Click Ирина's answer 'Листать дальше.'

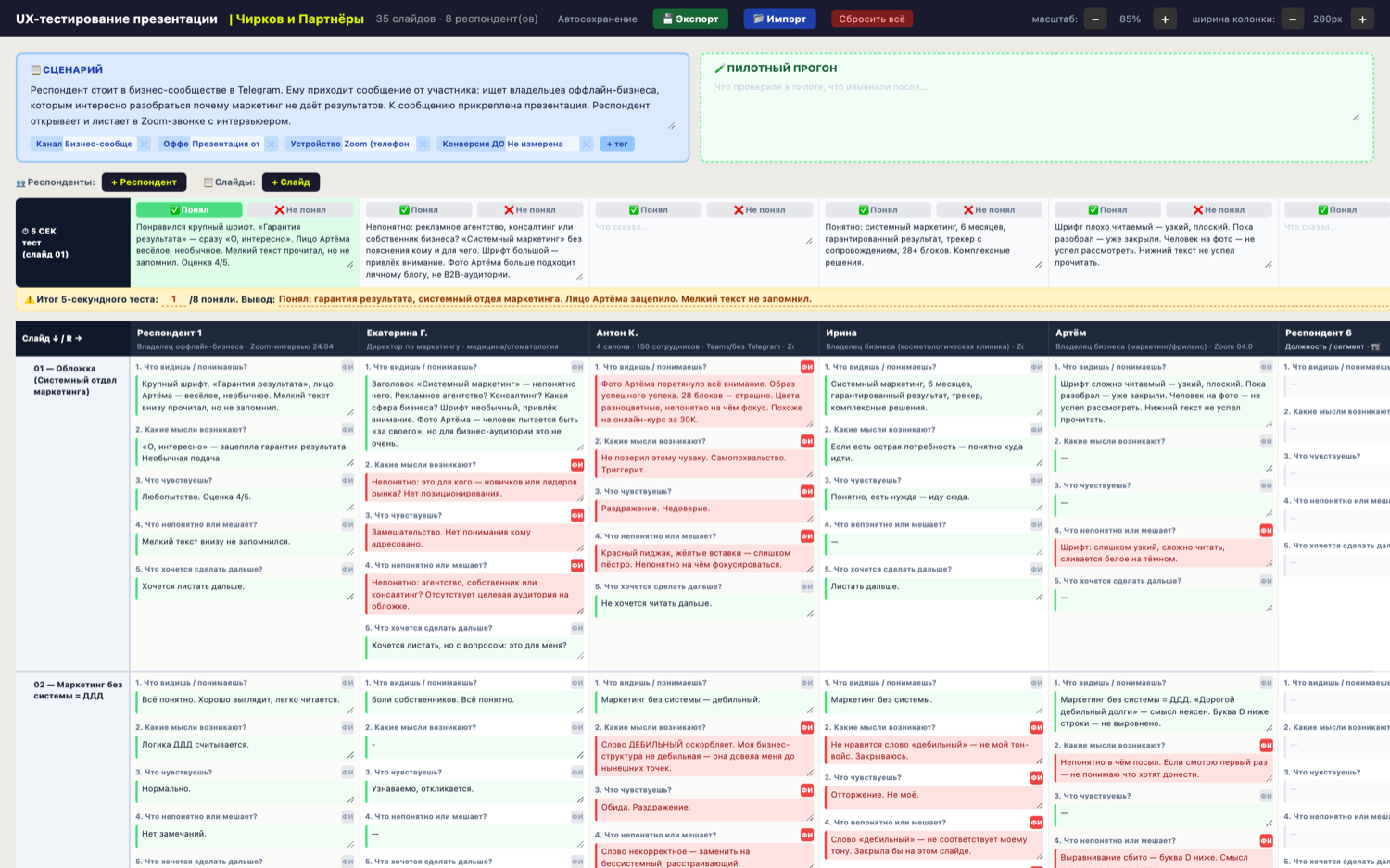click(934, 589)
